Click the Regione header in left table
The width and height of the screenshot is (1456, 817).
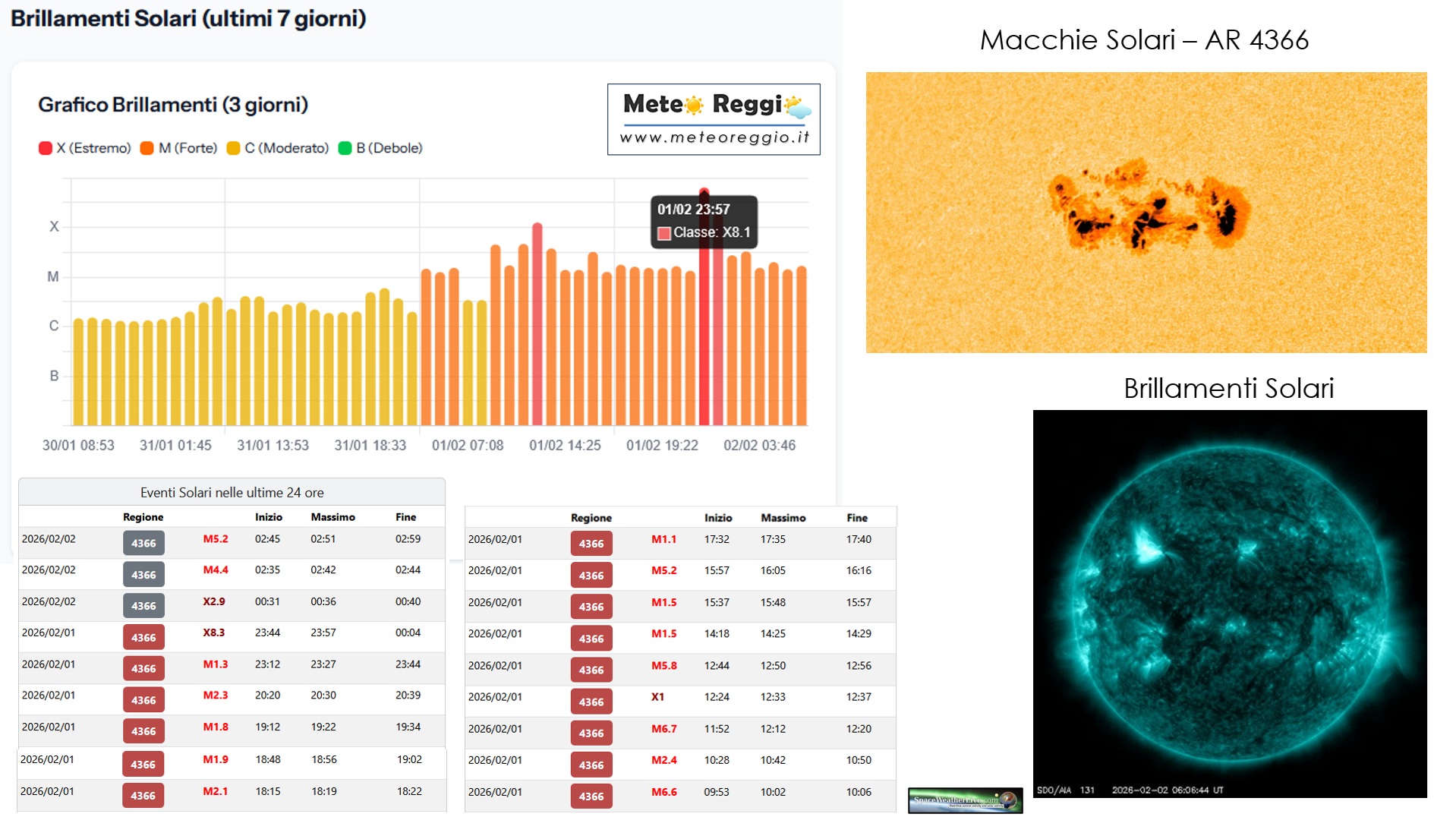coord(143,517)
